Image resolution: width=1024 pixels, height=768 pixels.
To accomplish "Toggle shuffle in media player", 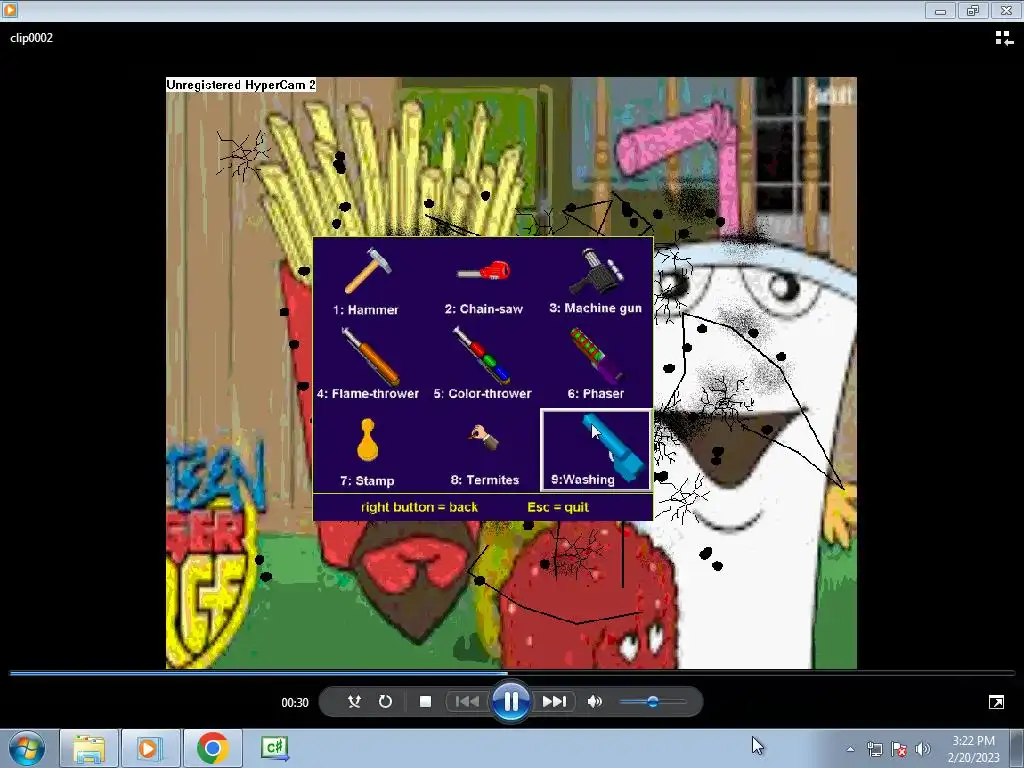I will tap(354, 701).
